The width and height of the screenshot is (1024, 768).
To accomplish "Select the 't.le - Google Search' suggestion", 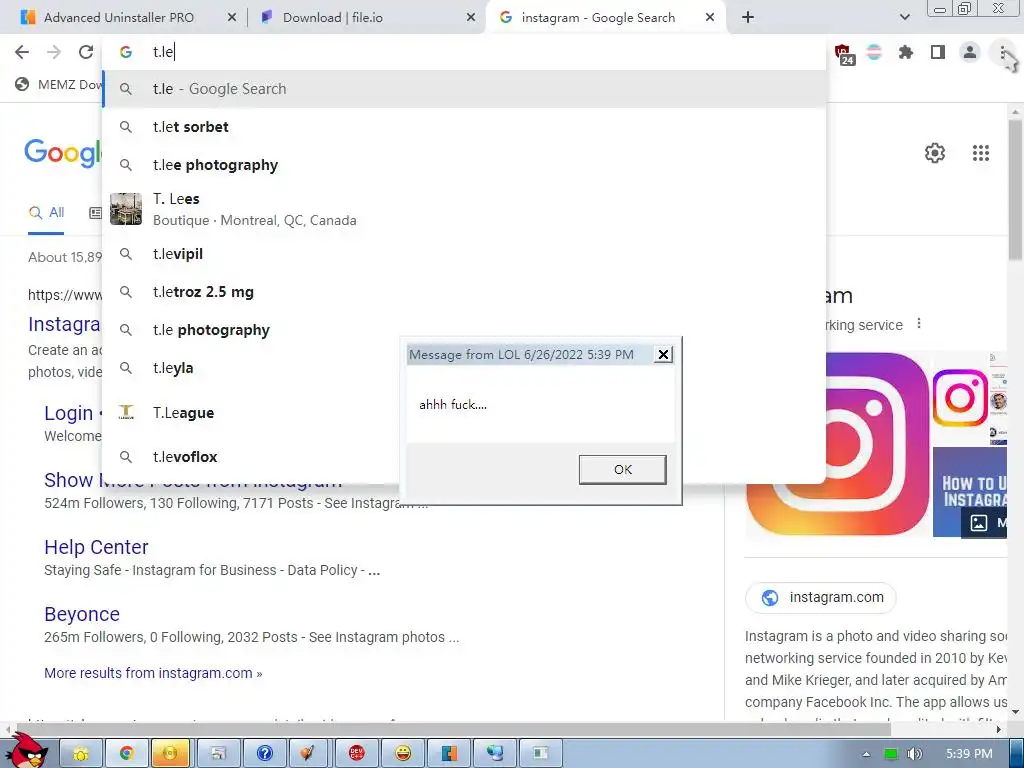I will tap(464, 89).
